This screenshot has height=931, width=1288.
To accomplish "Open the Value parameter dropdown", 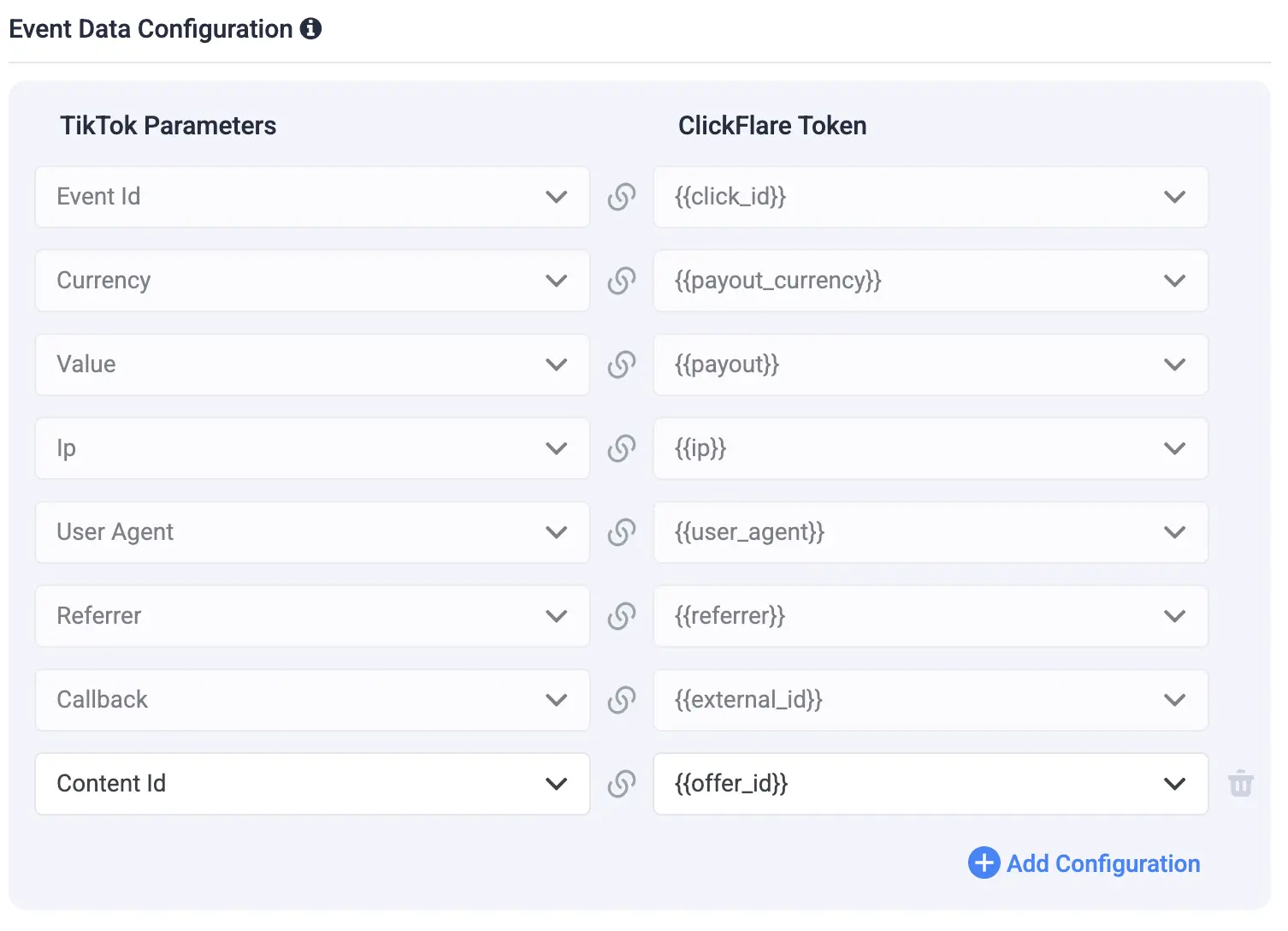I will (x=312, y=365).
